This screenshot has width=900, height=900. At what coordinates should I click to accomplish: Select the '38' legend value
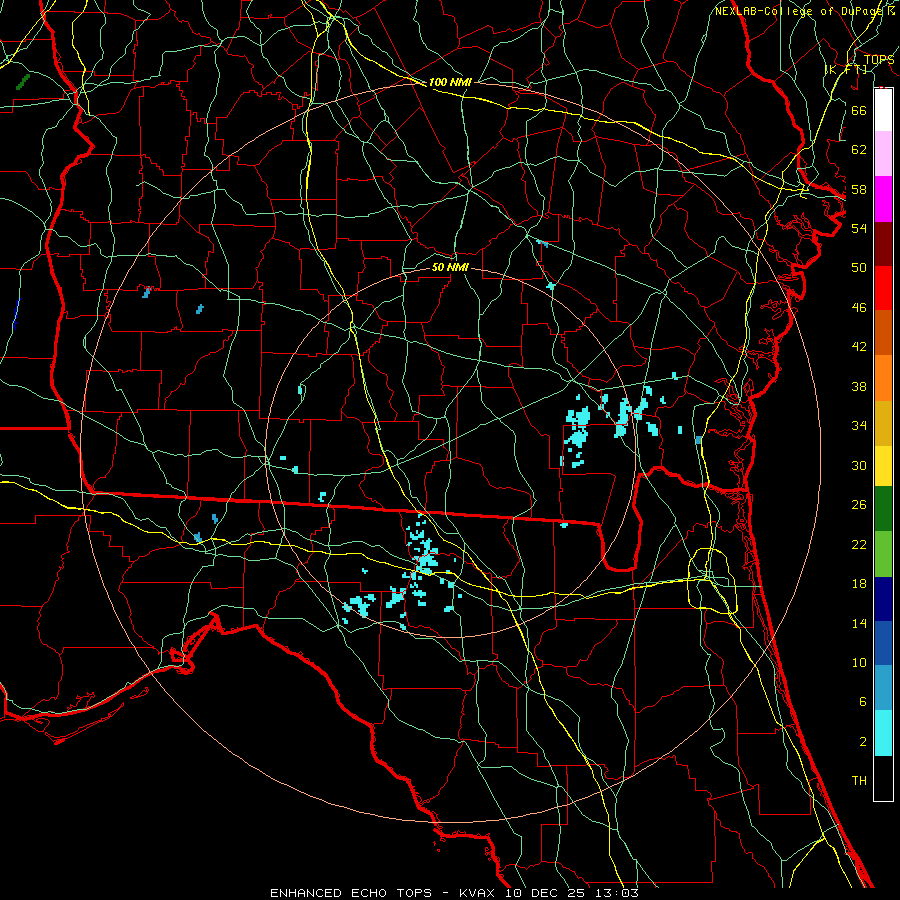click(x=859, y=386)
